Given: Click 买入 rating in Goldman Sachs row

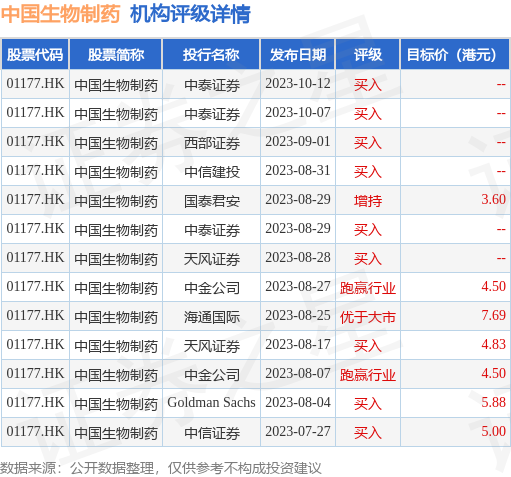Looking at the screenshot, I should (x=368, y=404).
